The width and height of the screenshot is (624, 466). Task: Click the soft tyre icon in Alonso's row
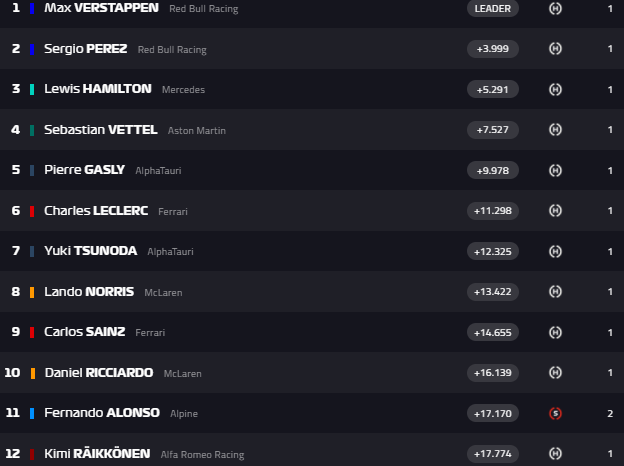click(555, 413)
